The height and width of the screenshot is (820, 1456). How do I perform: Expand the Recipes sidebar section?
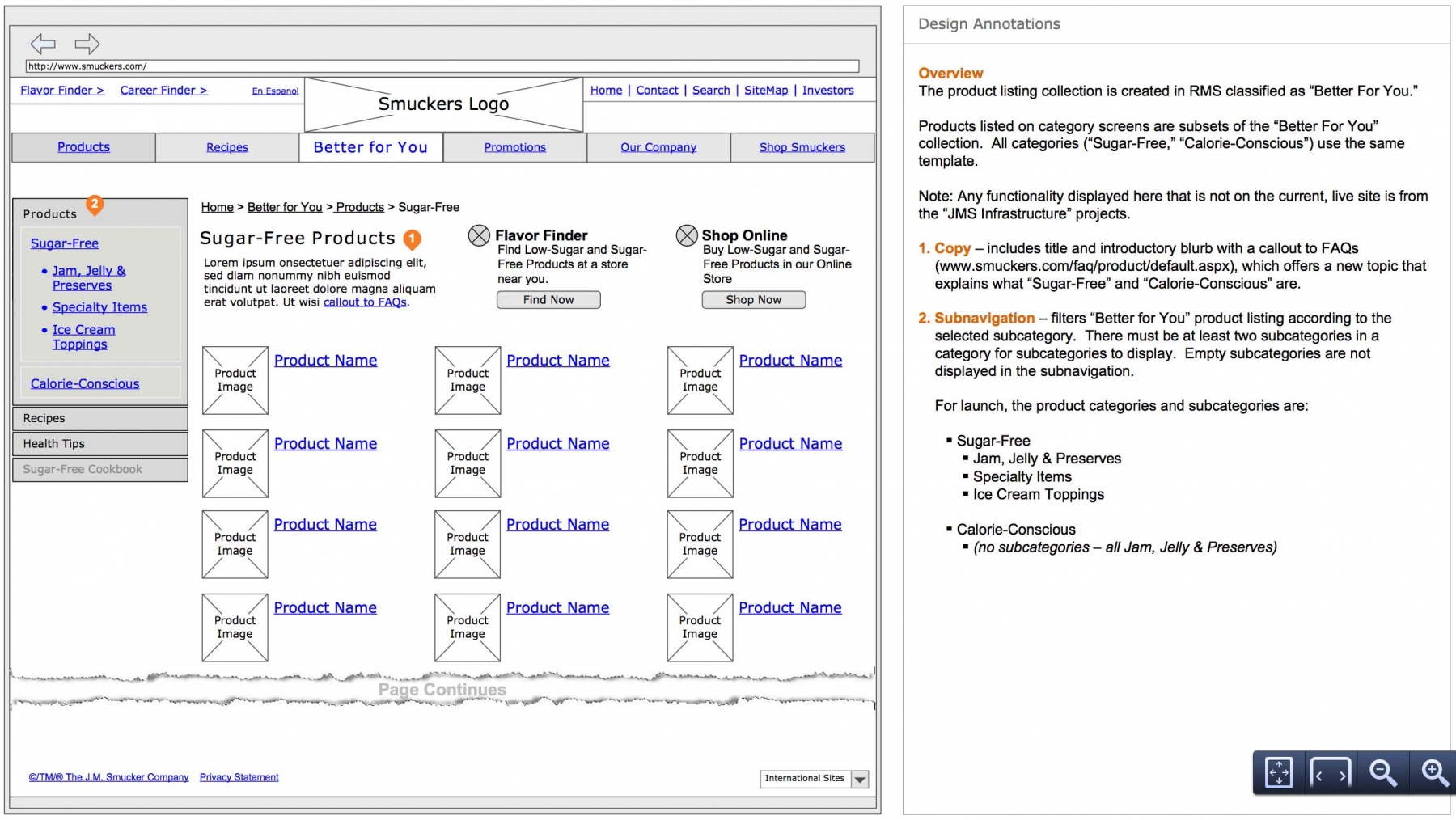100,419
